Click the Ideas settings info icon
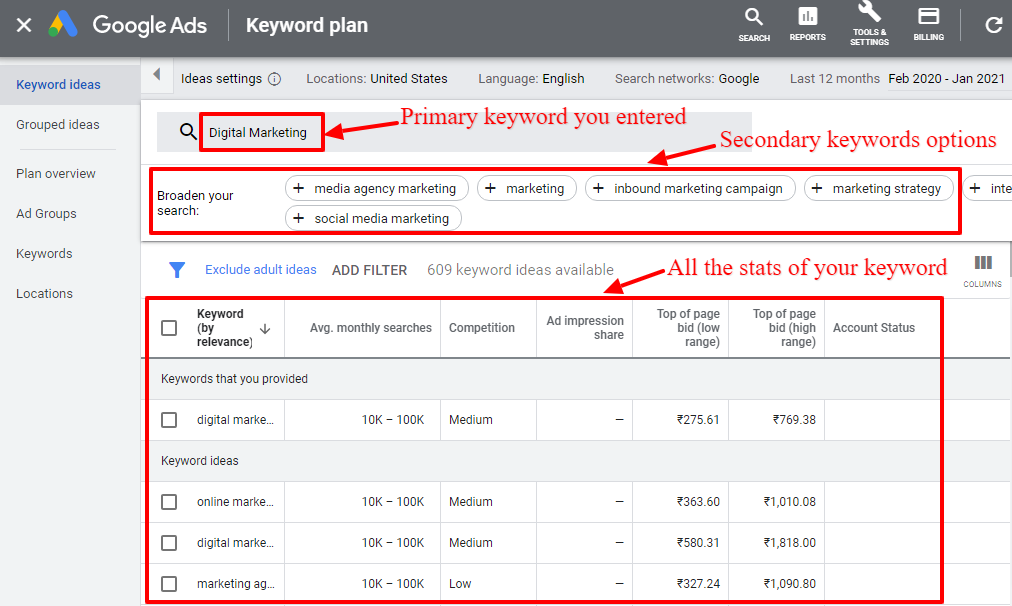 tap(274, 79)
